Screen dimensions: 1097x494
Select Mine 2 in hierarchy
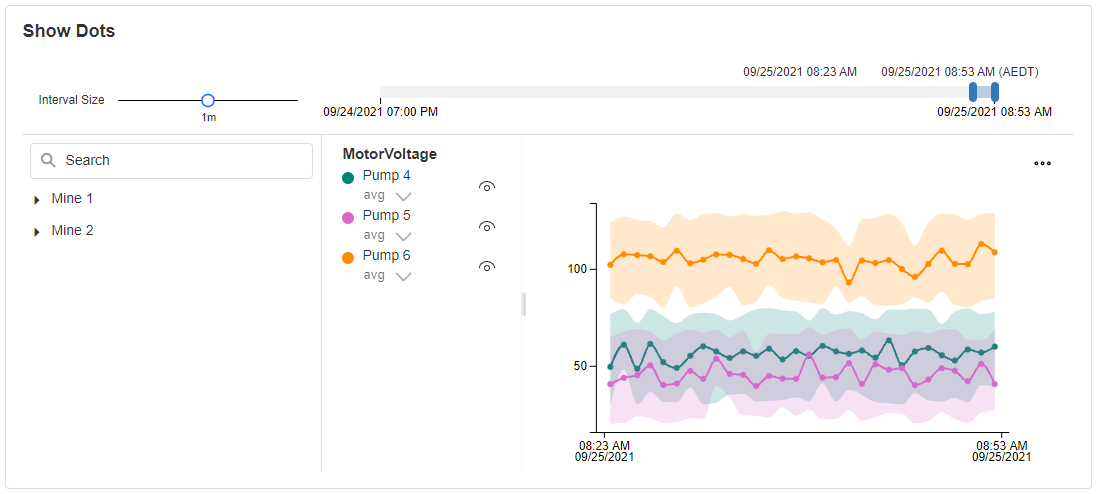pyautogui.click(x=72, y=231)
